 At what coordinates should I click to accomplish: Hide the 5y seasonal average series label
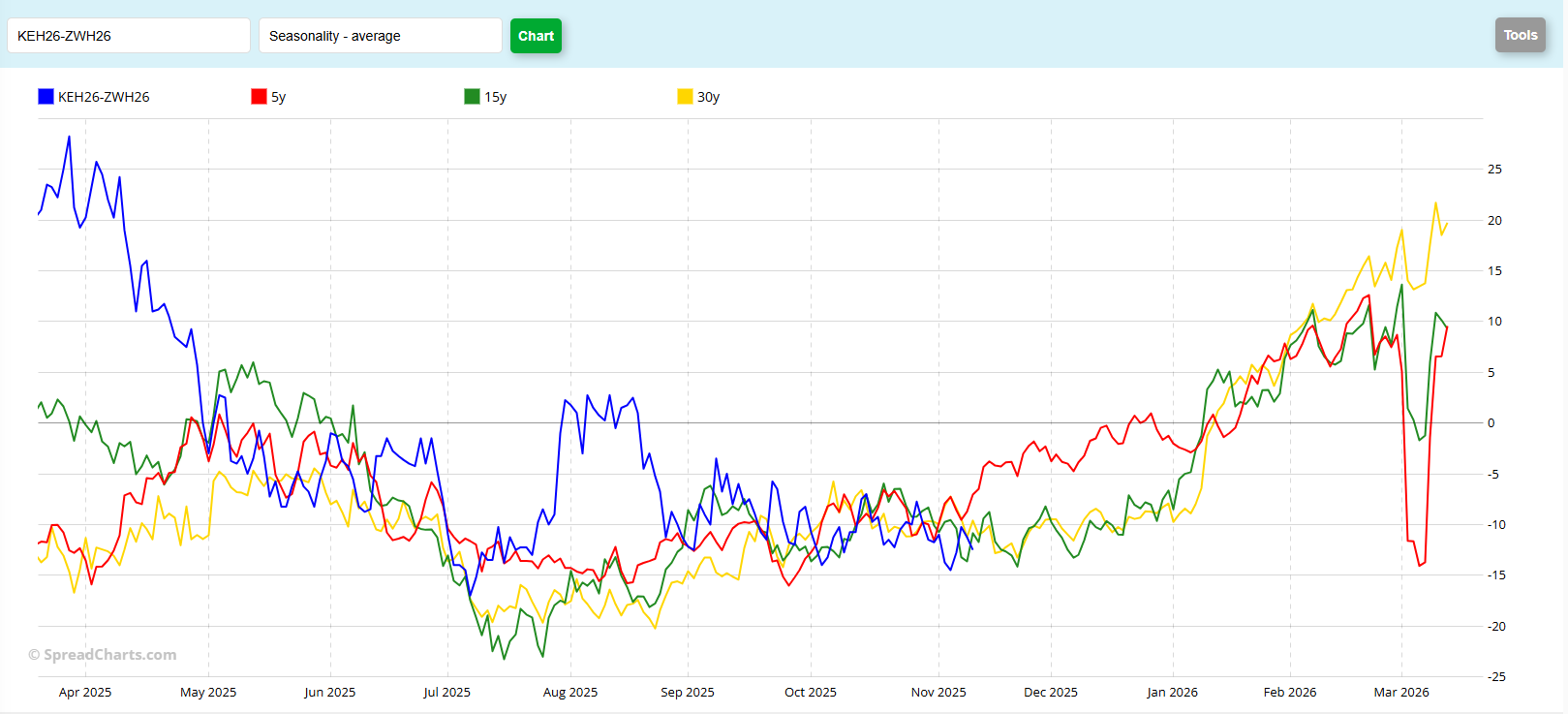[279, 97]
